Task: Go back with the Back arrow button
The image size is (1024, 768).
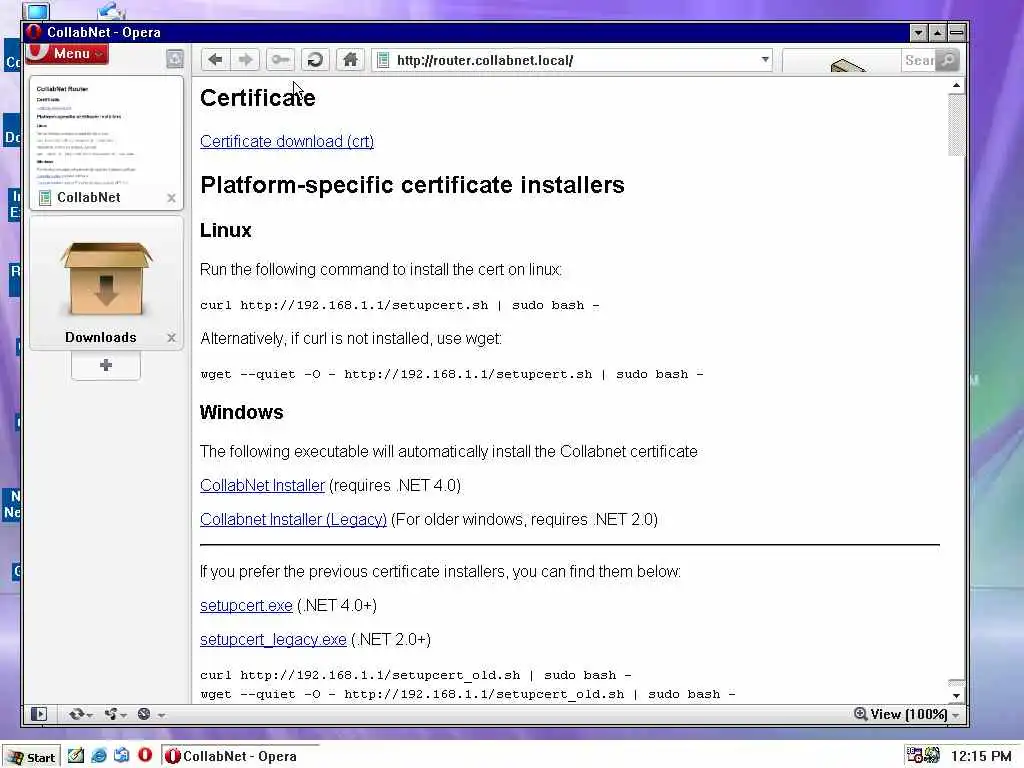Action: click(x=215, y=60)
